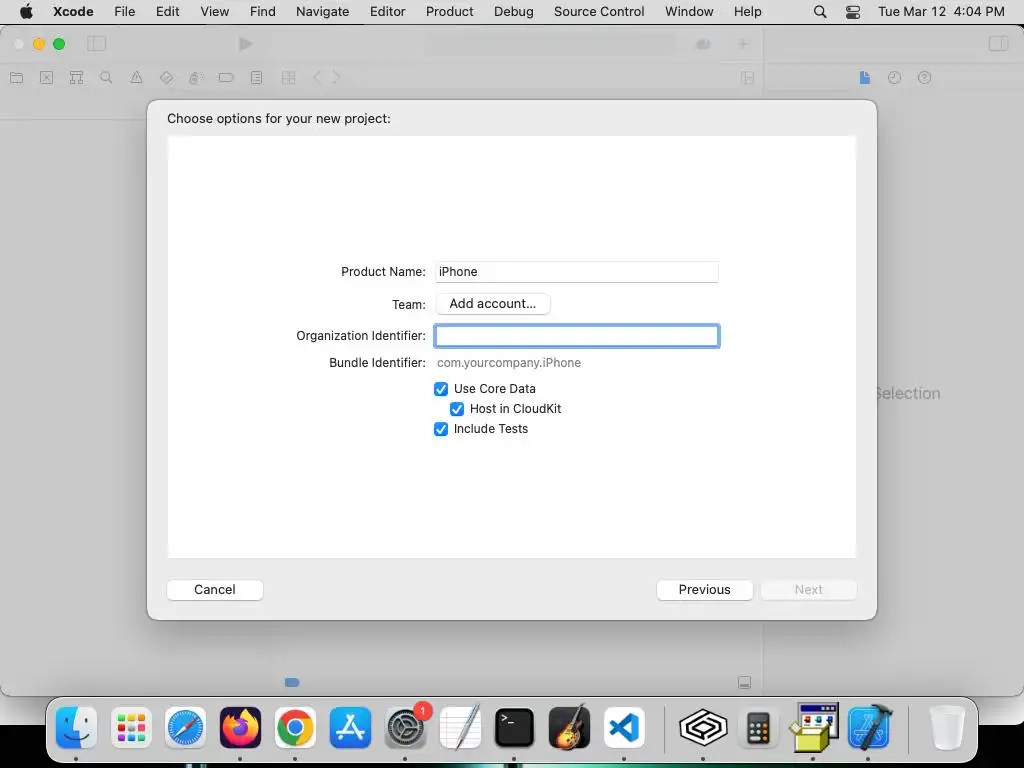1024x768 pixels.
Task: Click the add editor split icon
Action: click(x=748, y=78)
